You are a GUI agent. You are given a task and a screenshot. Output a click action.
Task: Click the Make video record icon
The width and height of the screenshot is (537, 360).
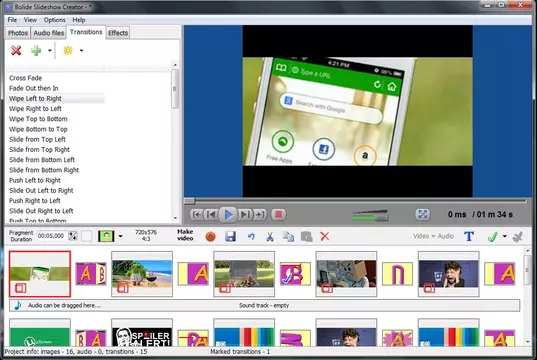point(210,237)
